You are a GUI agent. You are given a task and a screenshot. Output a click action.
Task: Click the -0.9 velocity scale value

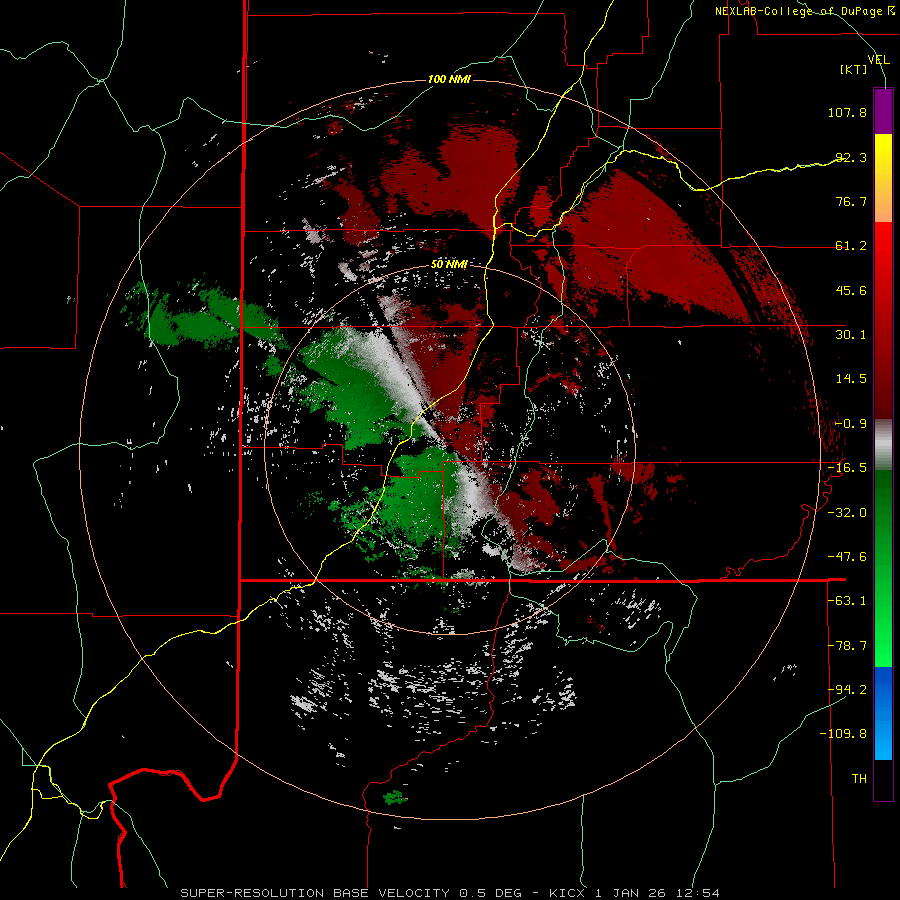(x=851, y=424)
